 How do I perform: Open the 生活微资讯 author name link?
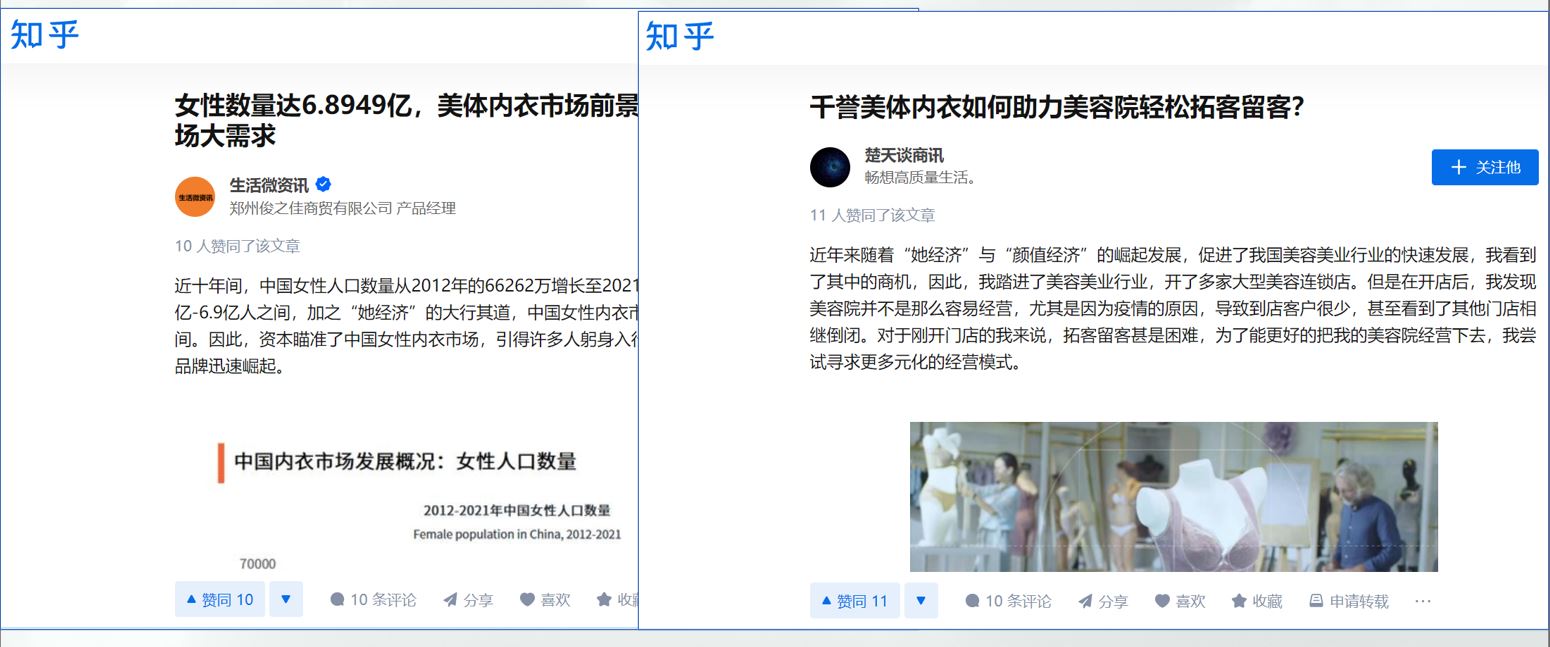pyautogui.click(x=269, y=185)
